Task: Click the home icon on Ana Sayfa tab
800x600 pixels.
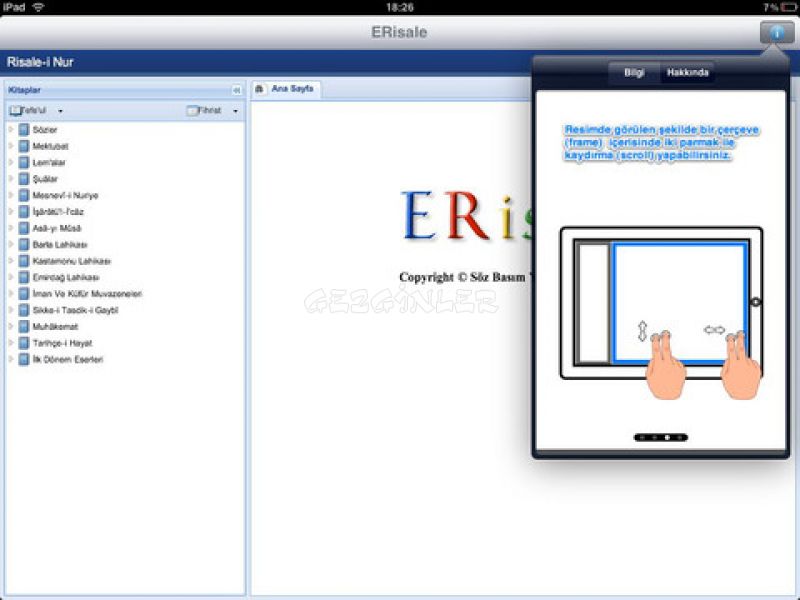Action: 260,89
